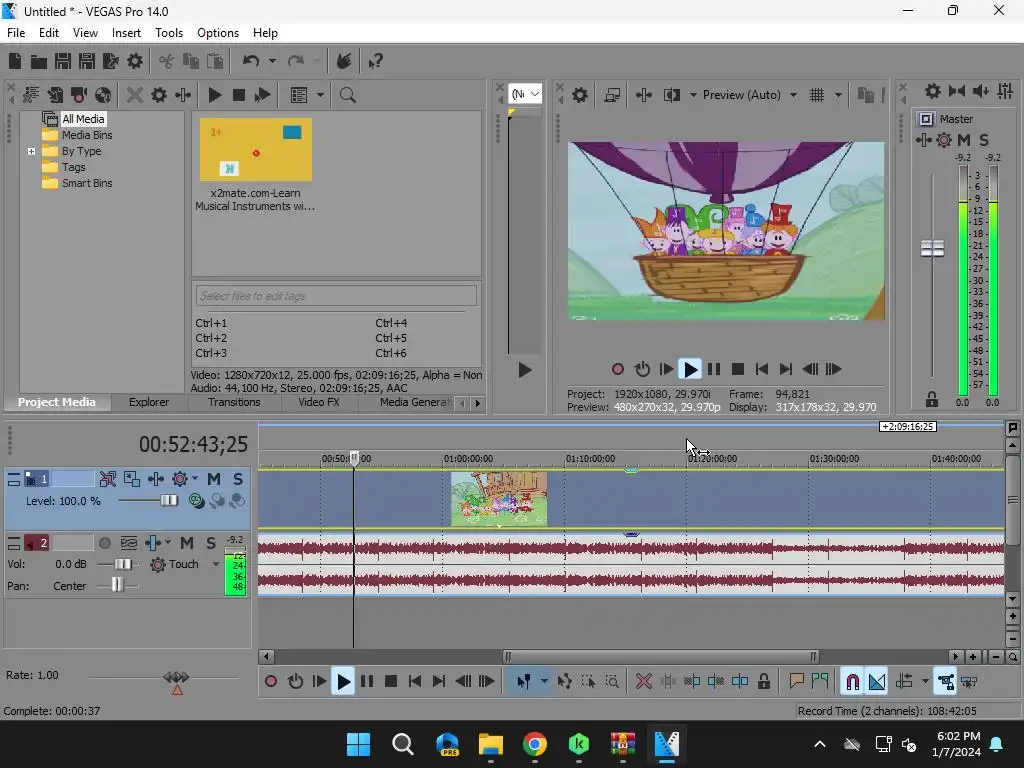1024x768 pixels.
Task: Mute video track 1 with M button
Action: pyautogui.click(x=214, y=479)
